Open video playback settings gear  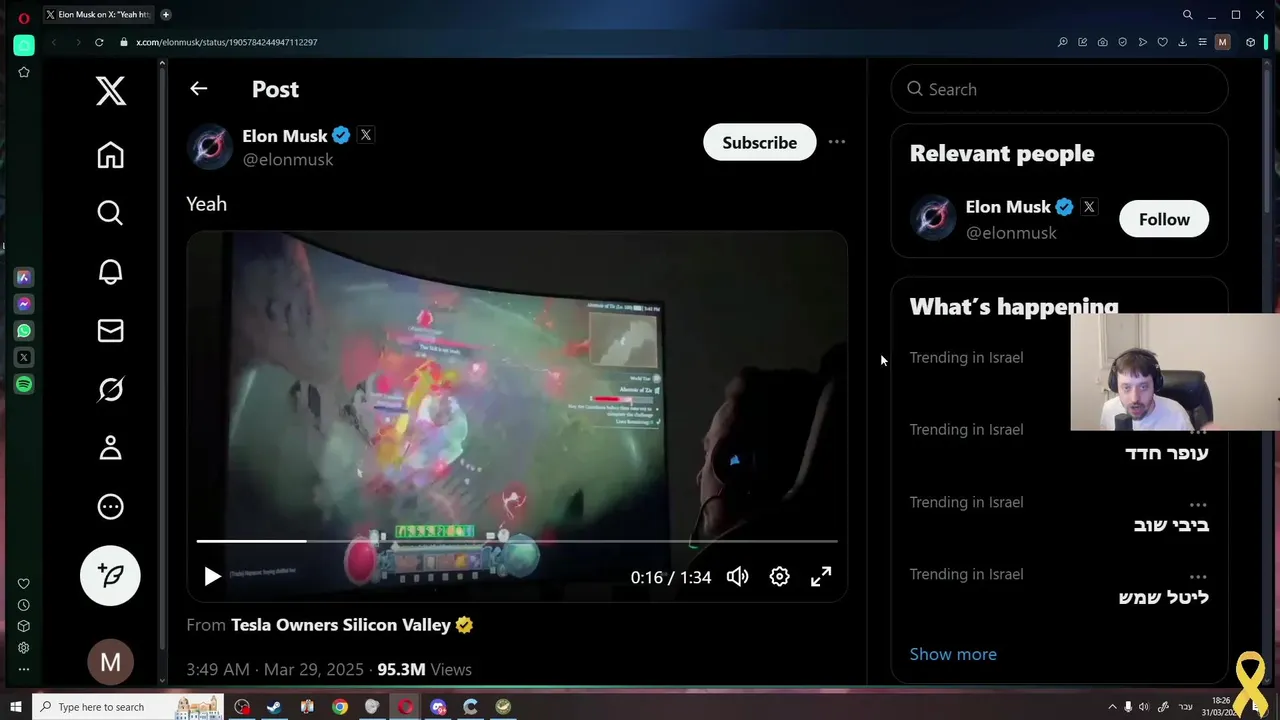tap(779, 577)
